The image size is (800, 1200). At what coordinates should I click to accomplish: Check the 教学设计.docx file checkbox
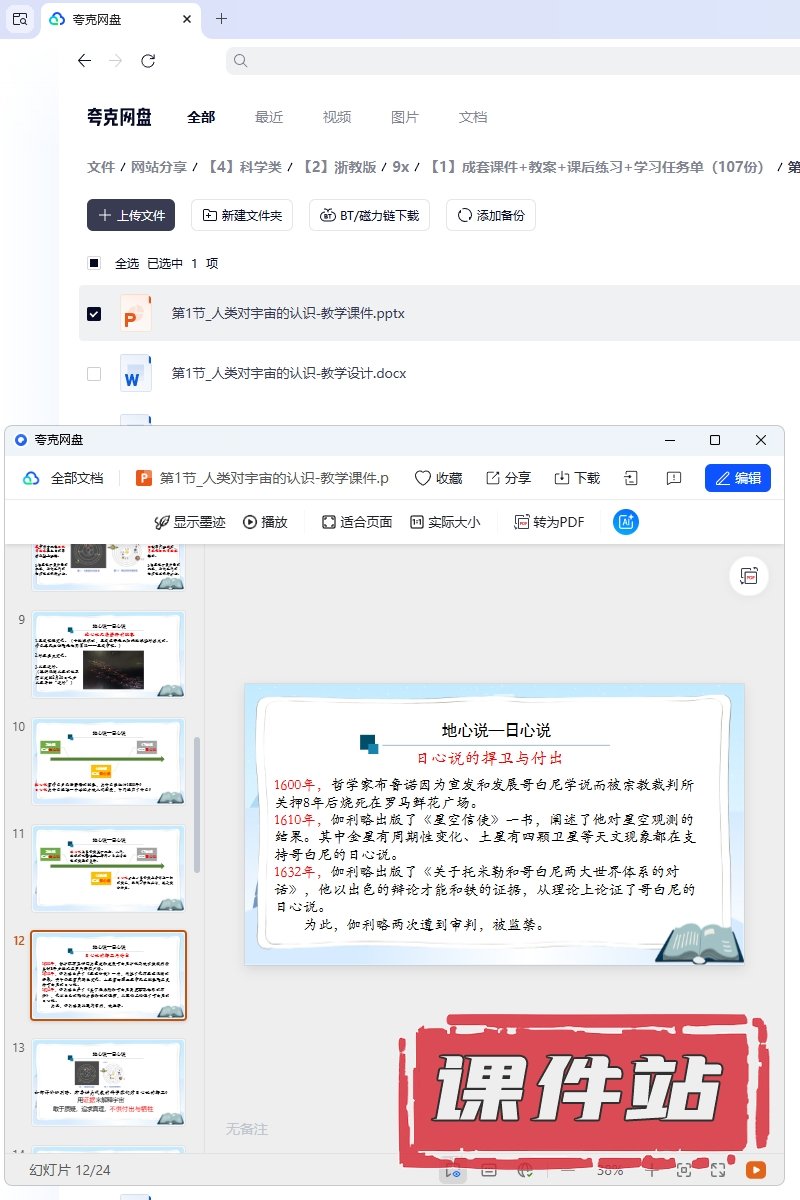pos(94,374)
